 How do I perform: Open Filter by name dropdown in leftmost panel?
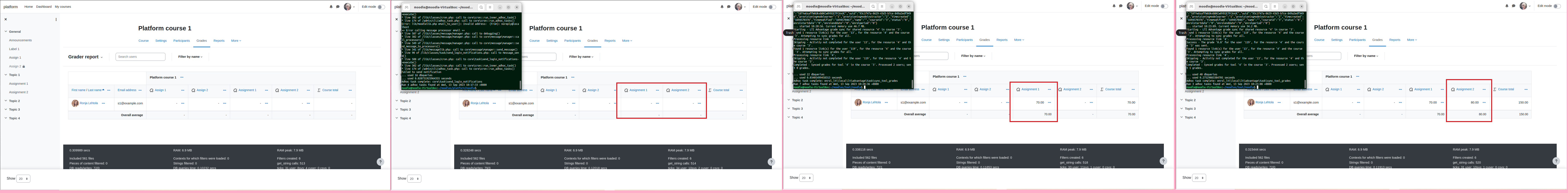(191, 57)
